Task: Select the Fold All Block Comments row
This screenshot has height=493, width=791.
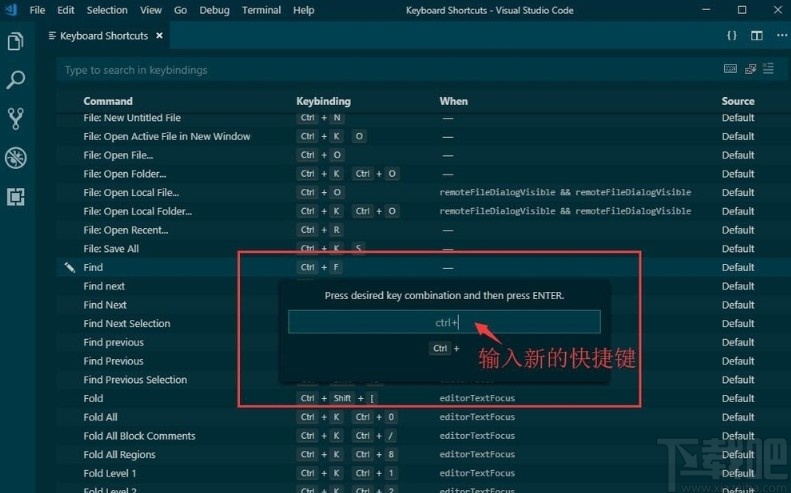Action: click(423, 435)
